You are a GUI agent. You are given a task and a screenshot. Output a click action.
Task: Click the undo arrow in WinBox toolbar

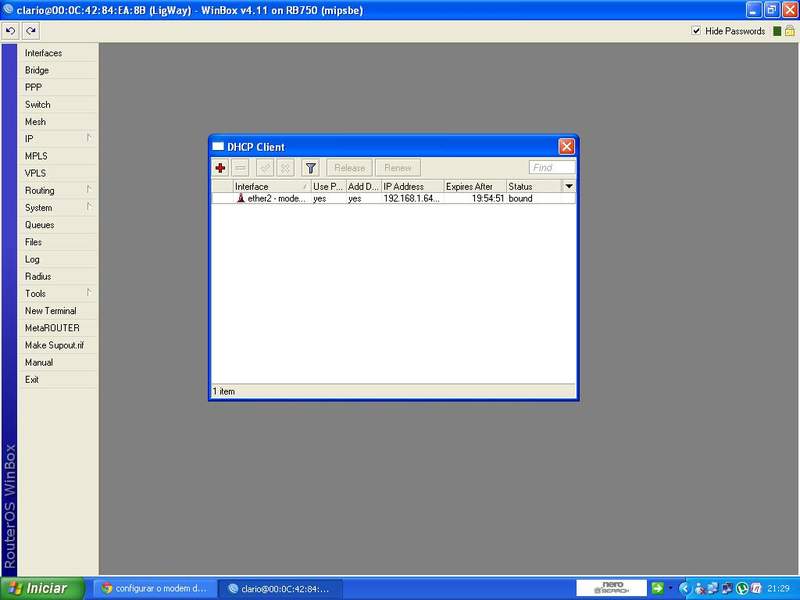tap(10, 31)
